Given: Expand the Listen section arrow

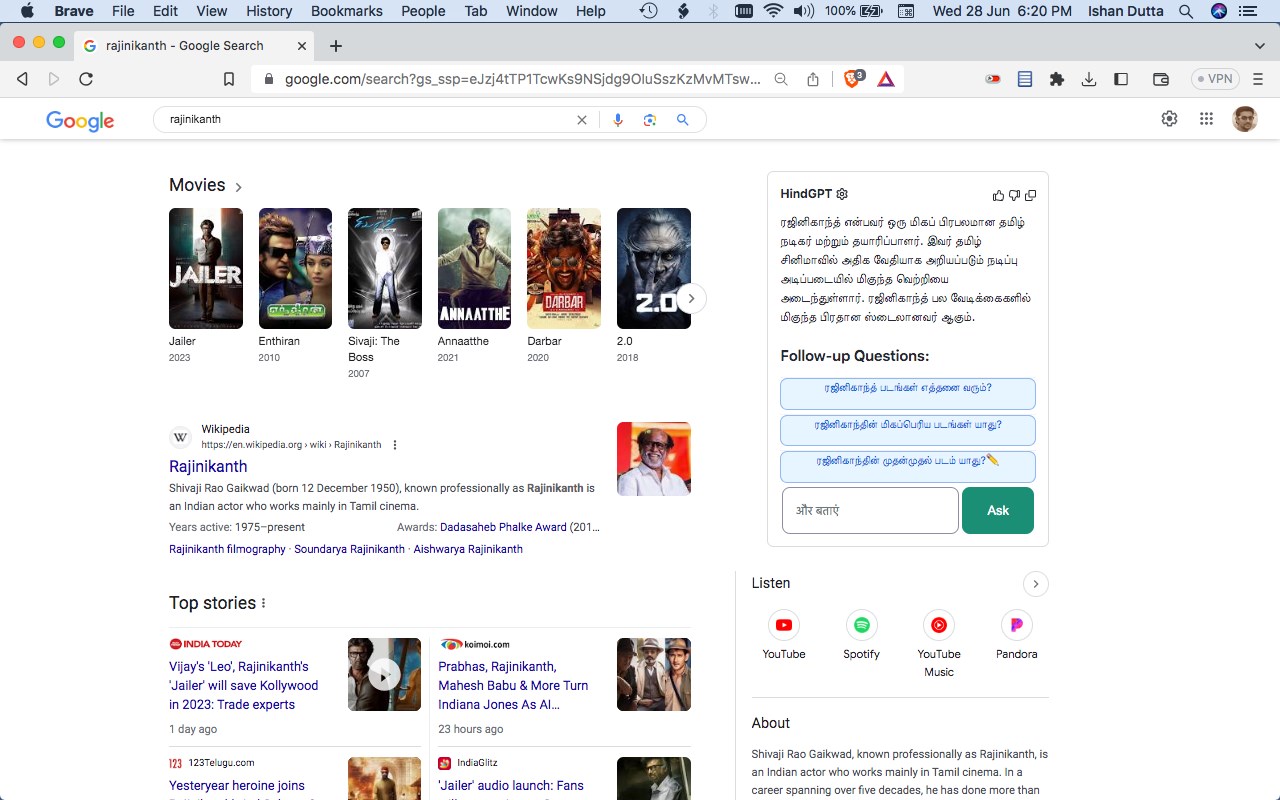Looking at the screenshot, I should coord(1035,584).
